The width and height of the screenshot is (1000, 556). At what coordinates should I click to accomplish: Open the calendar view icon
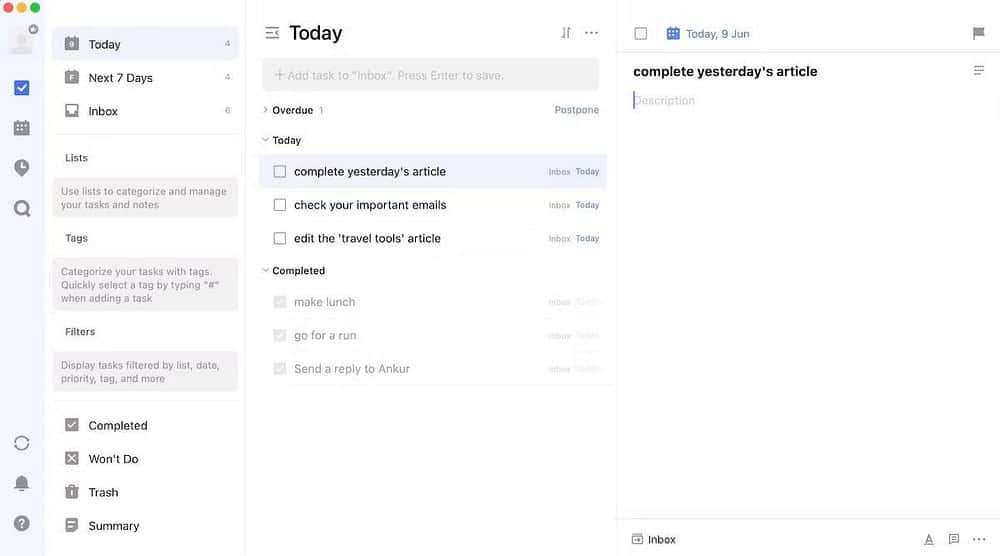point(22,128)
